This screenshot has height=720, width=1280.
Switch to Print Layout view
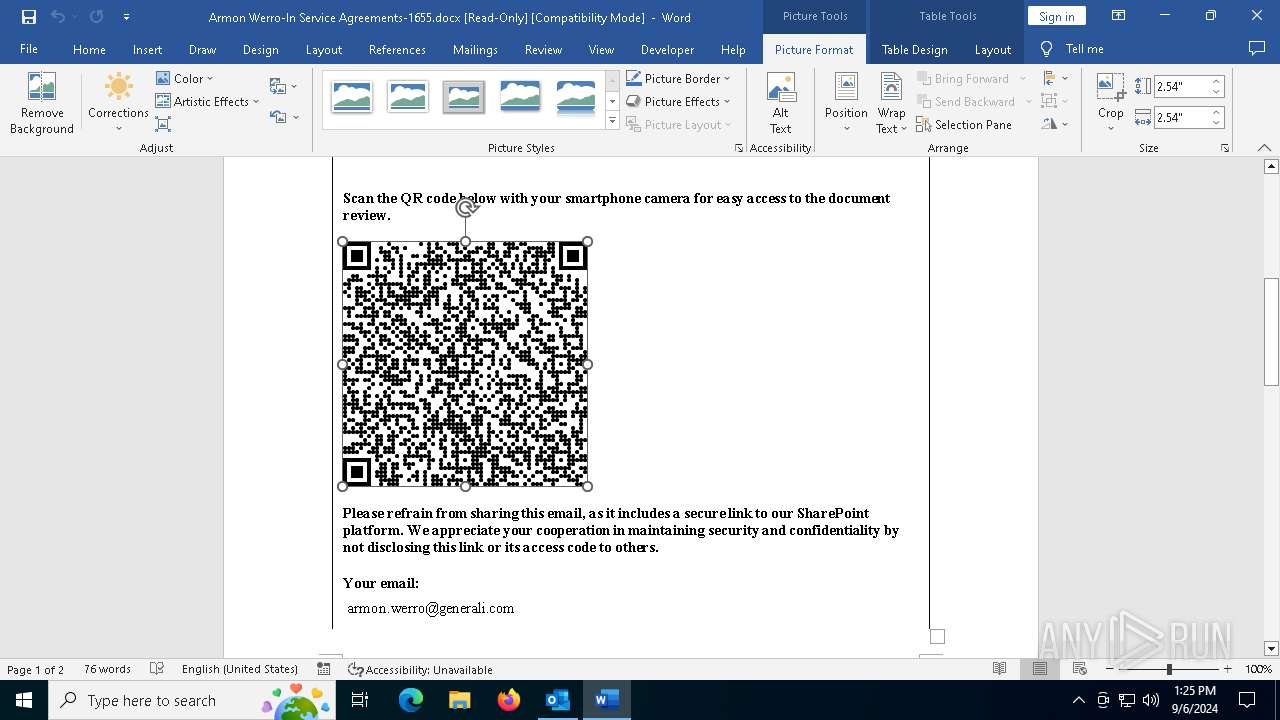[x=1040, y=669]
